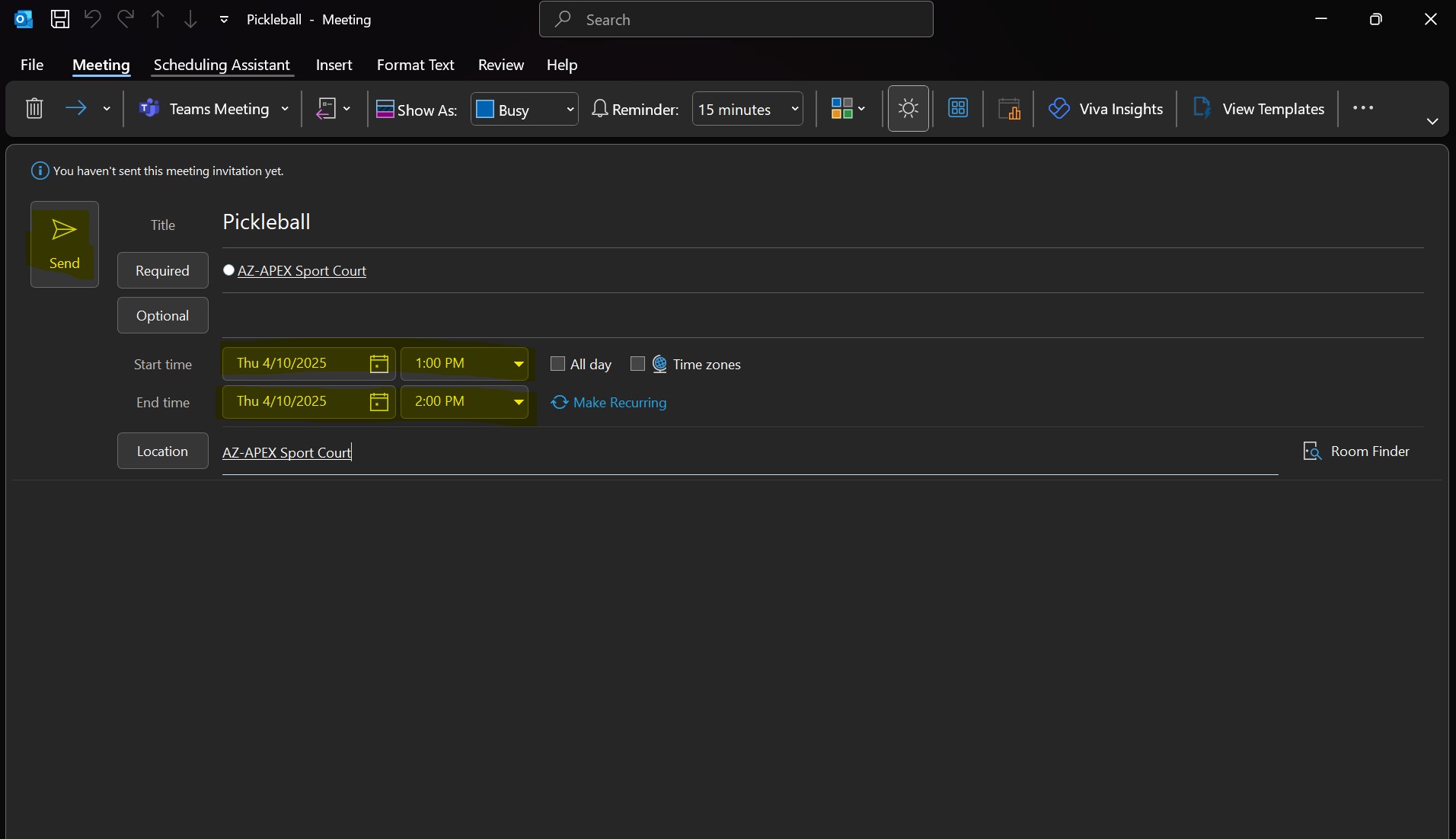1456x839 pixels.
Task: Open the Categorize color squares icon
Action: point(841,108)
